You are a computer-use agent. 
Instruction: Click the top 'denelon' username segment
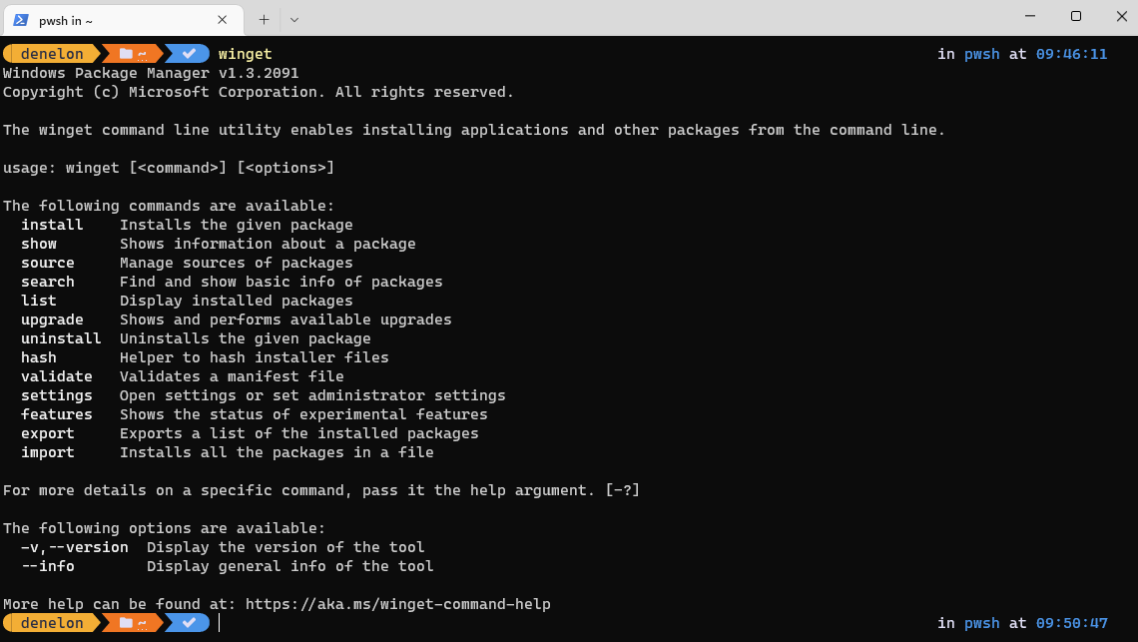click(x=52, y=54)
